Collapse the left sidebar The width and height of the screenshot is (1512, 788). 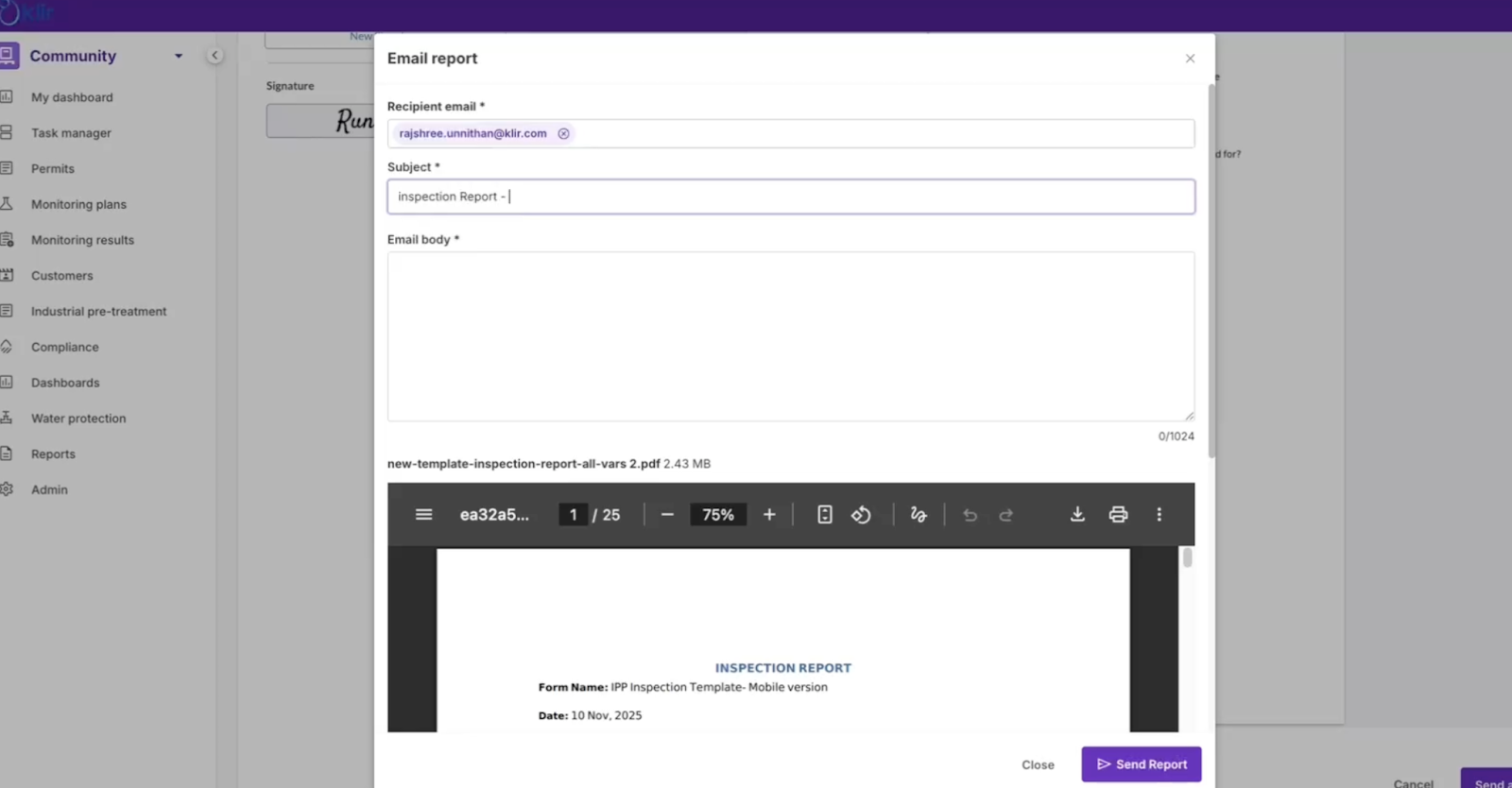pyautogui.click(x=215, y=56)
